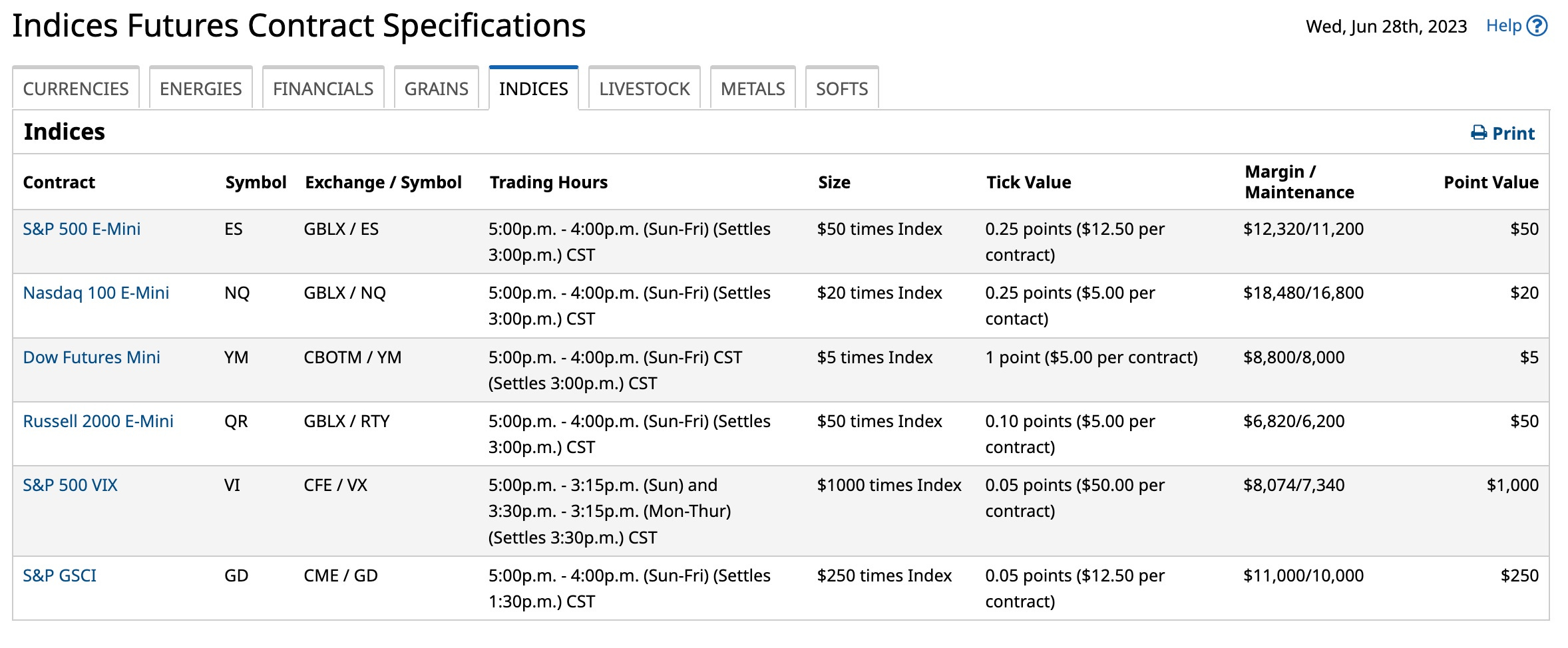Click the $1000 times Index size cell
Image resolution: width=1568 pixels, height=648 pixels.
[x=889, y=485]
